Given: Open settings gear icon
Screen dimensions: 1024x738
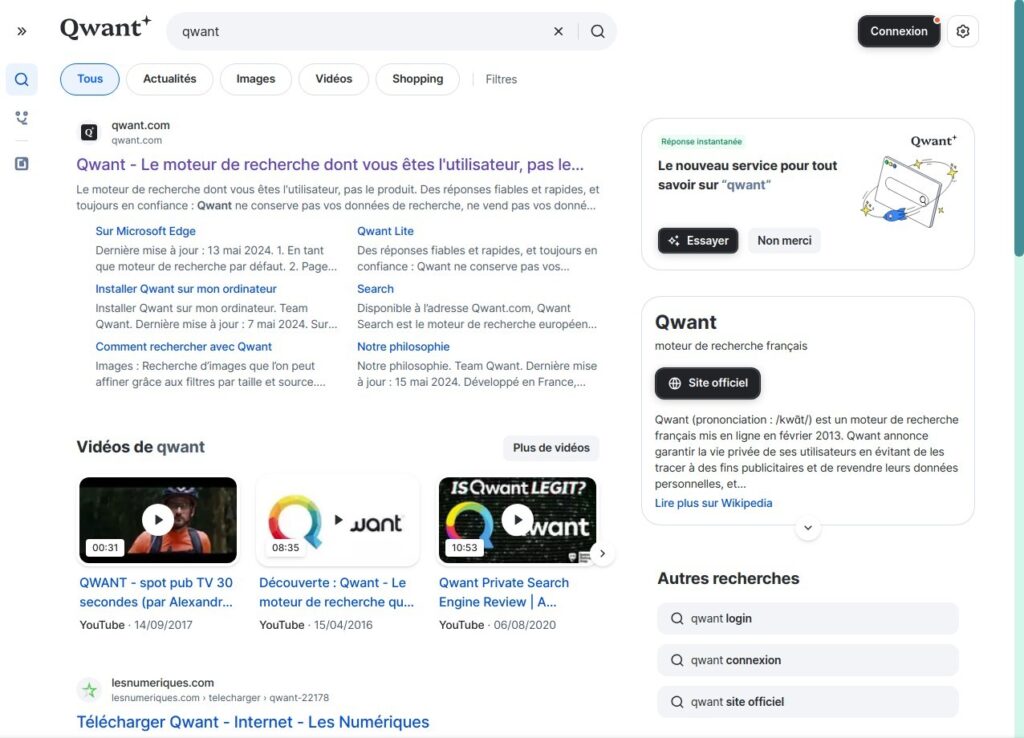Looking at the screenshot, I should pos(963,31).
